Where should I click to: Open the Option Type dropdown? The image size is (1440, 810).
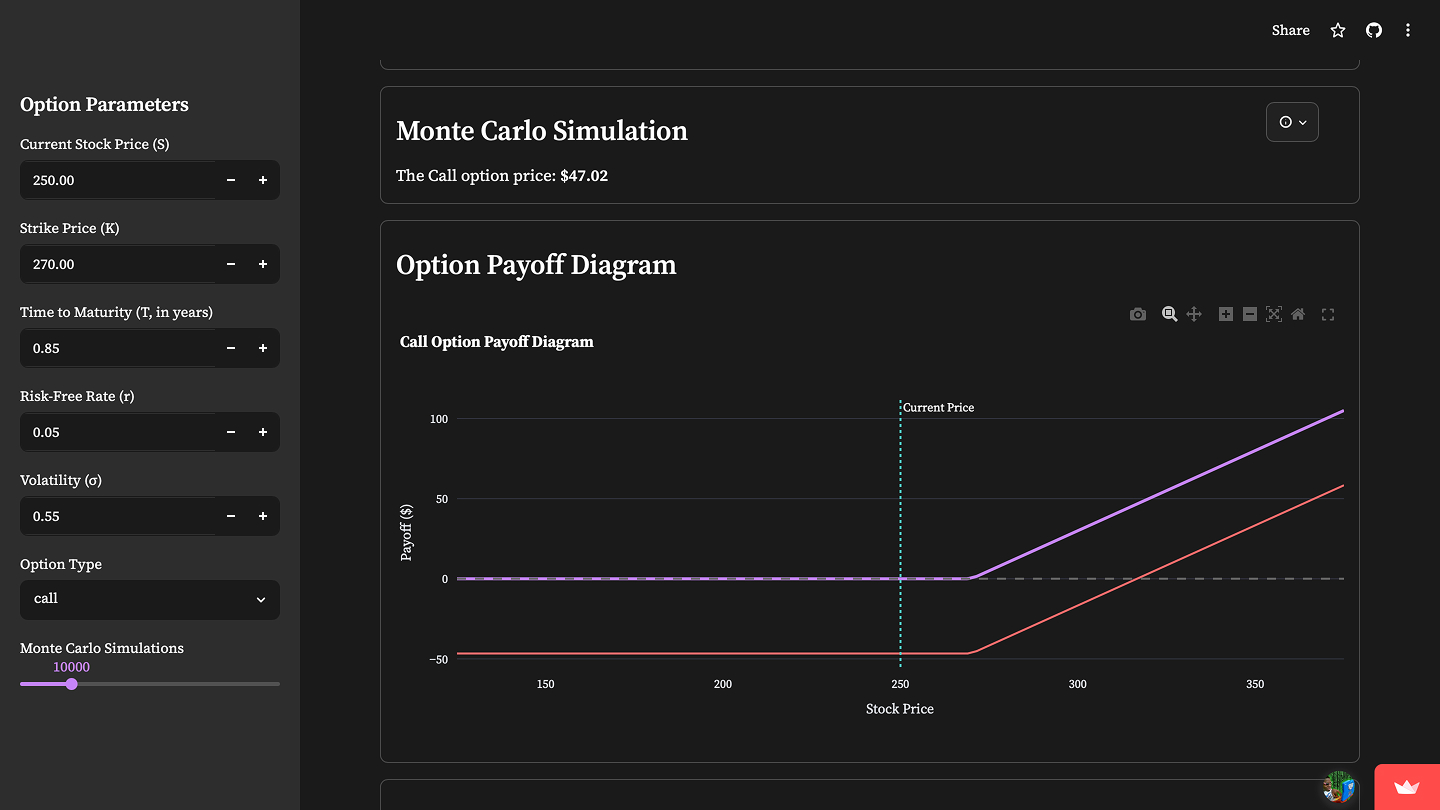coord(150,599)
